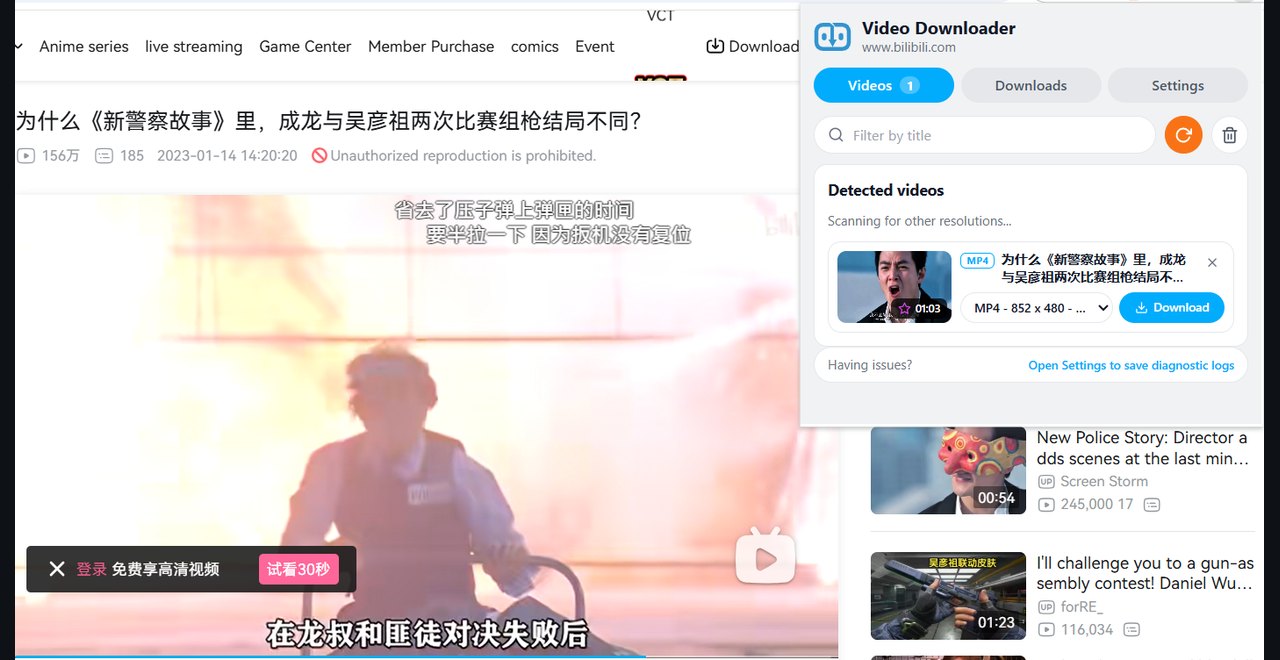Refresh detected videos with orange button
The width and height of the screenshot is (1280, 660).
(1183, 135)
